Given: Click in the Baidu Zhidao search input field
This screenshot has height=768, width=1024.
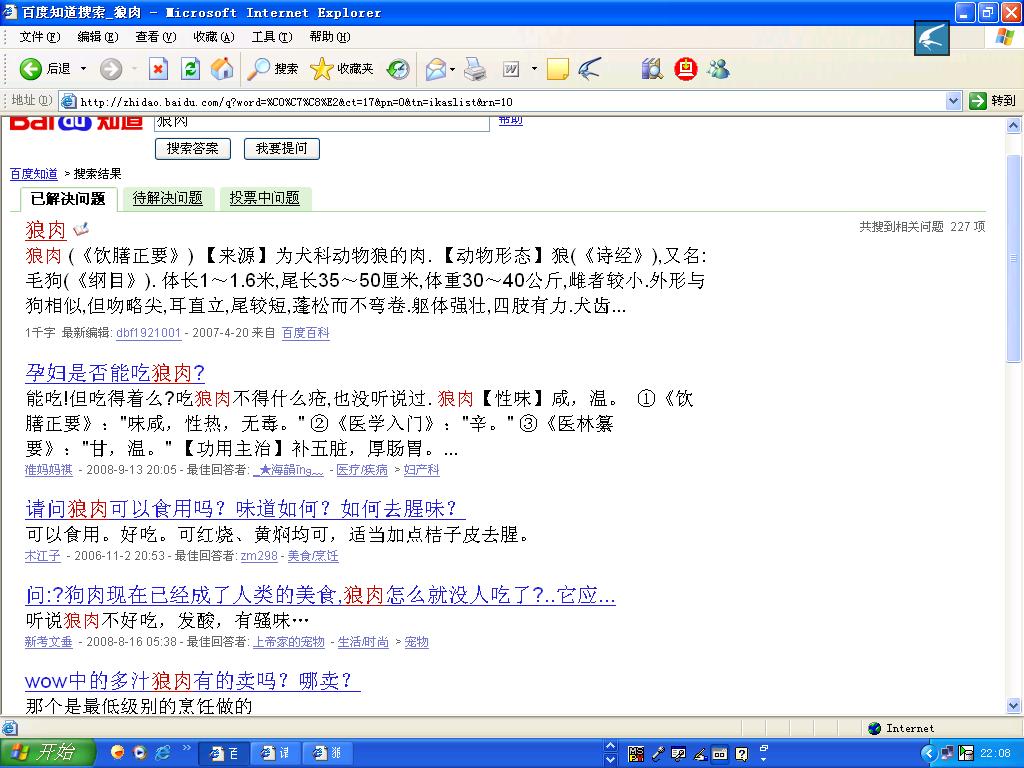Looking at the screenshot, I should (x=322, y=122).
